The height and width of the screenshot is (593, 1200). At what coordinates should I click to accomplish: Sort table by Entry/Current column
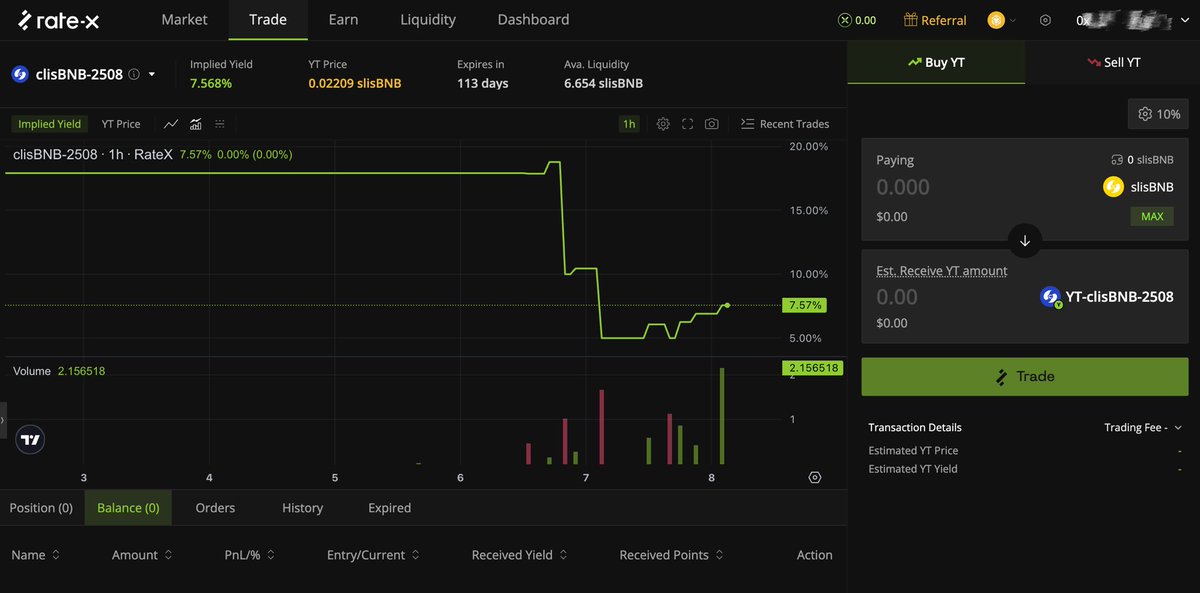point(373,555)
